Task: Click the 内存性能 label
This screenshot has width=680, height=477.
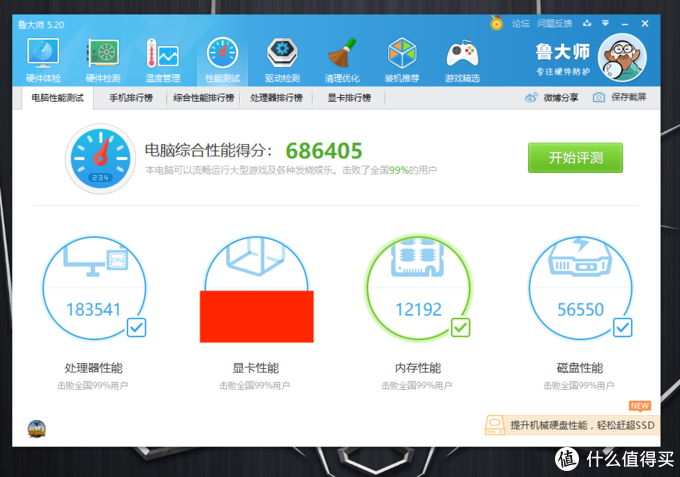Action: (x=418, y=368)
